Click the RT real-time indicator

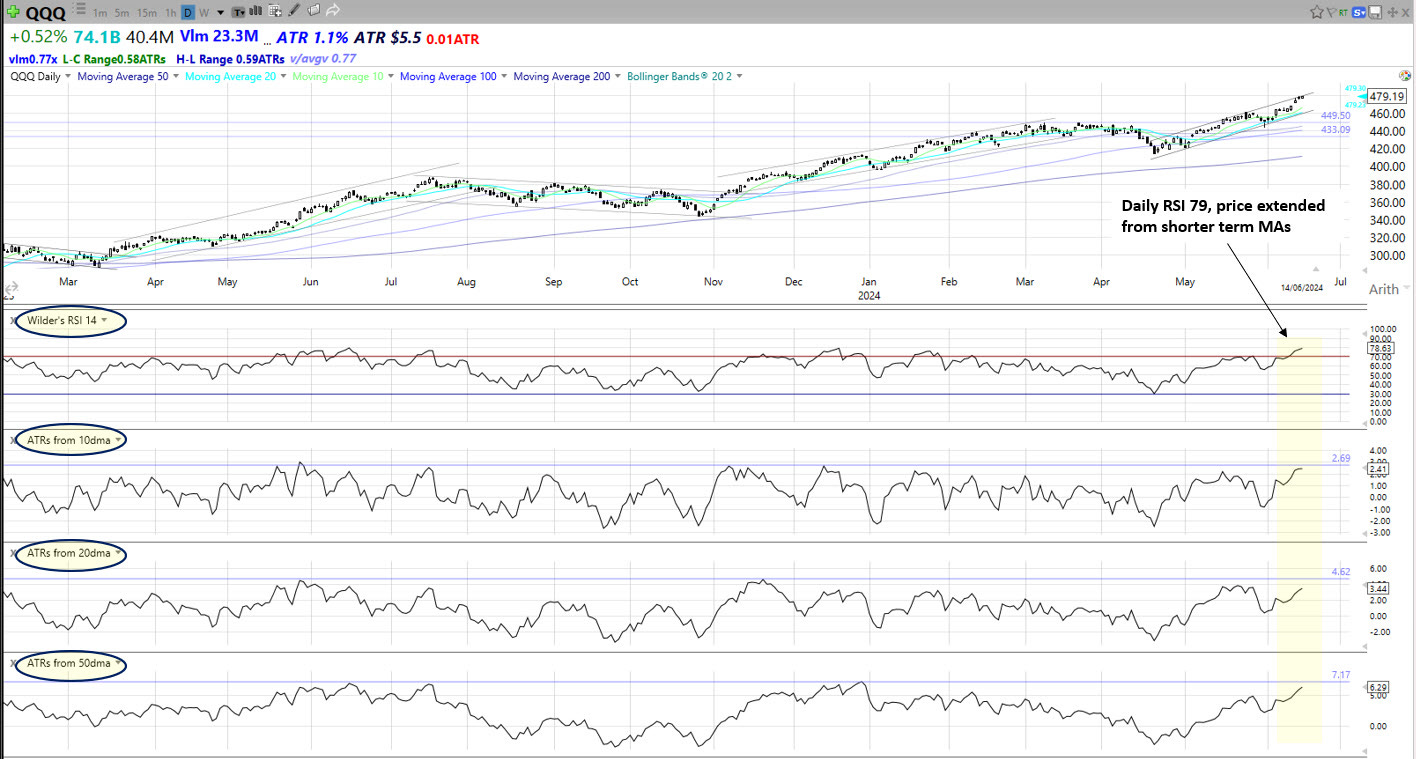(x=1343, y=12)
